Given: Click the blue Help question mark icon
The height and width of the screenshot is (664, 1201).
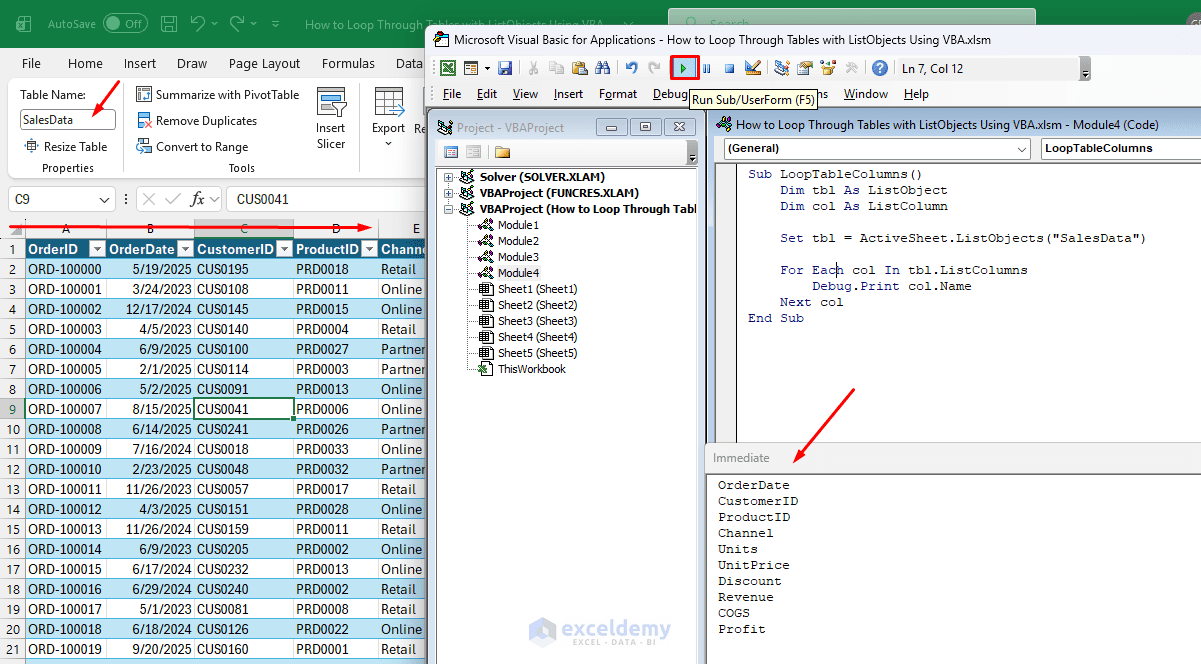Looking at the screenshot, I should point(880,68).
